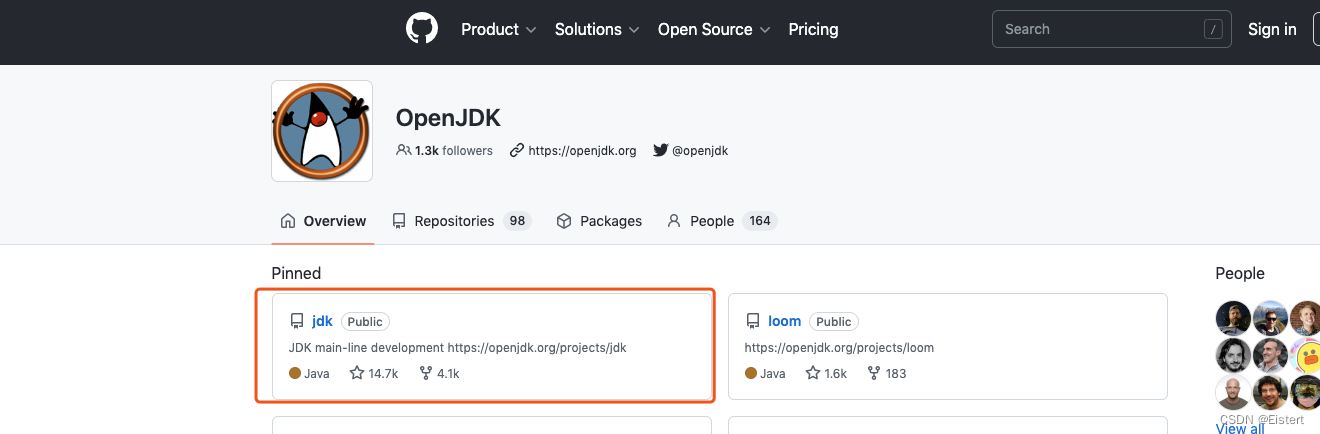Open middle avatar in third People row
Viewport: 1320px width, 434px height.
pyautogui.click(x=1271, y=393)
